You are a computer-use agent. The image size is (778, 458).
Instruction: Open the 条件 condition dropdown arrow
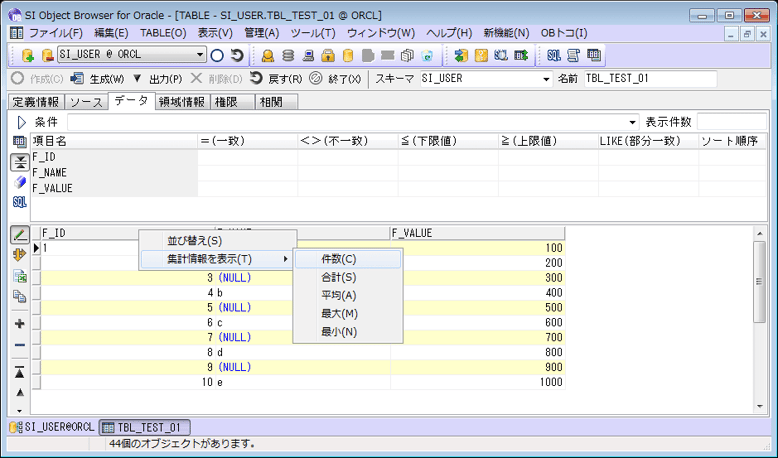coord(632,122)
